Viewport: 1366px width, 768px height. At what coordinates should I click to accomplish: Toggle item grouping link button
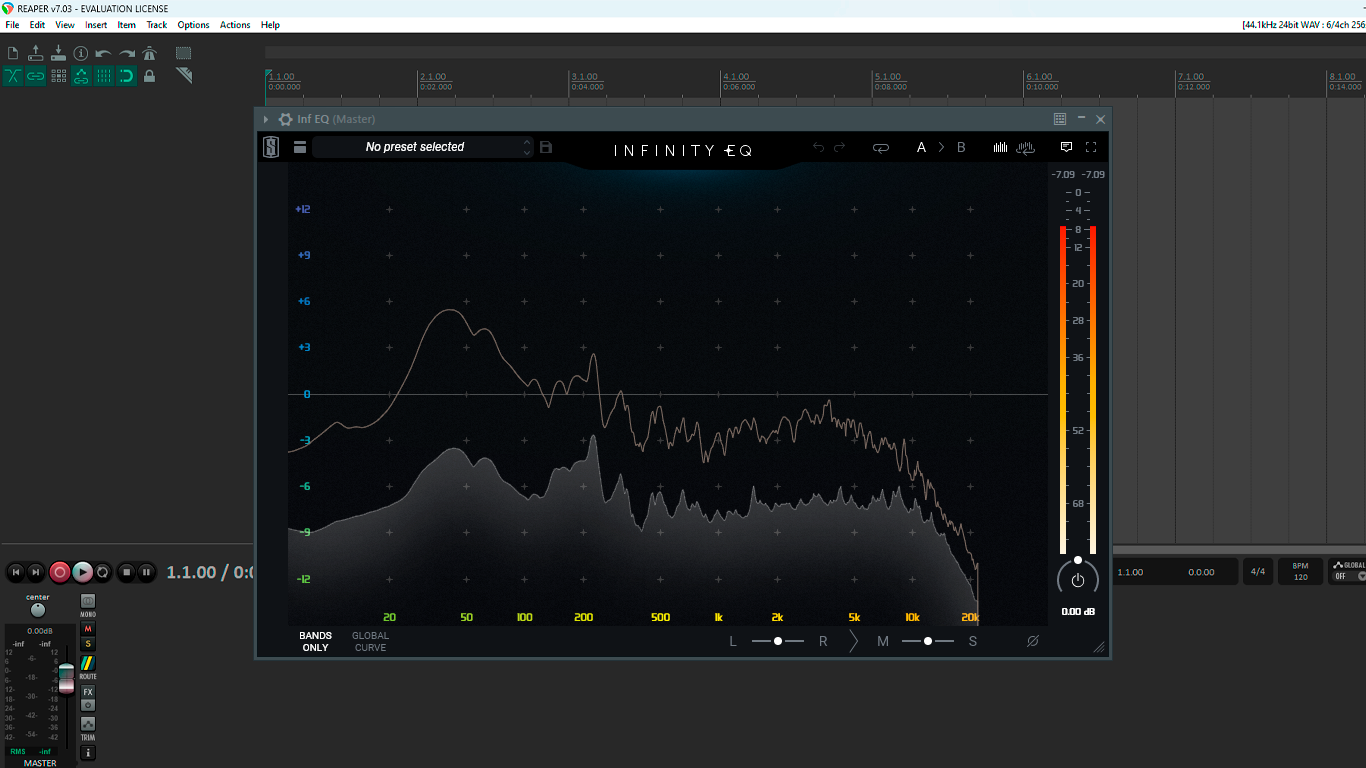tap(36, 76)
